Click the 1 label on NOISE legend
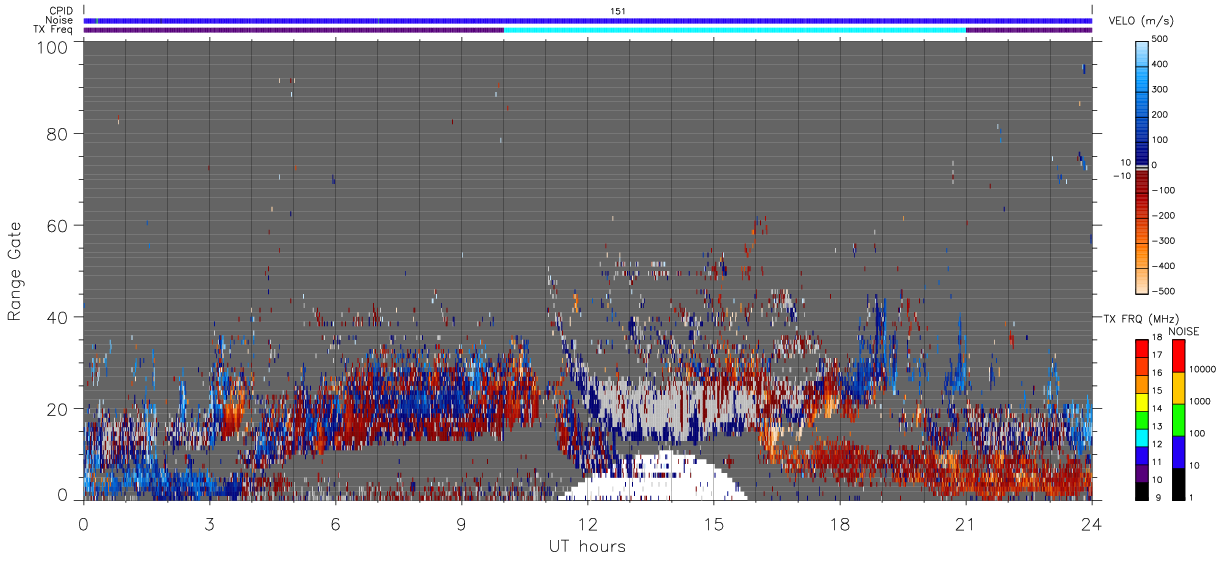The height and width of the screenshot is (567, 1228). (x=1192, y=497)
